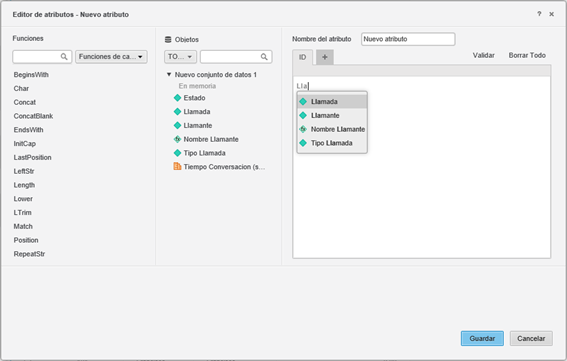
Task: Click the Nombre Llamante derived attribute icon
Action: [x=177, y=139]
